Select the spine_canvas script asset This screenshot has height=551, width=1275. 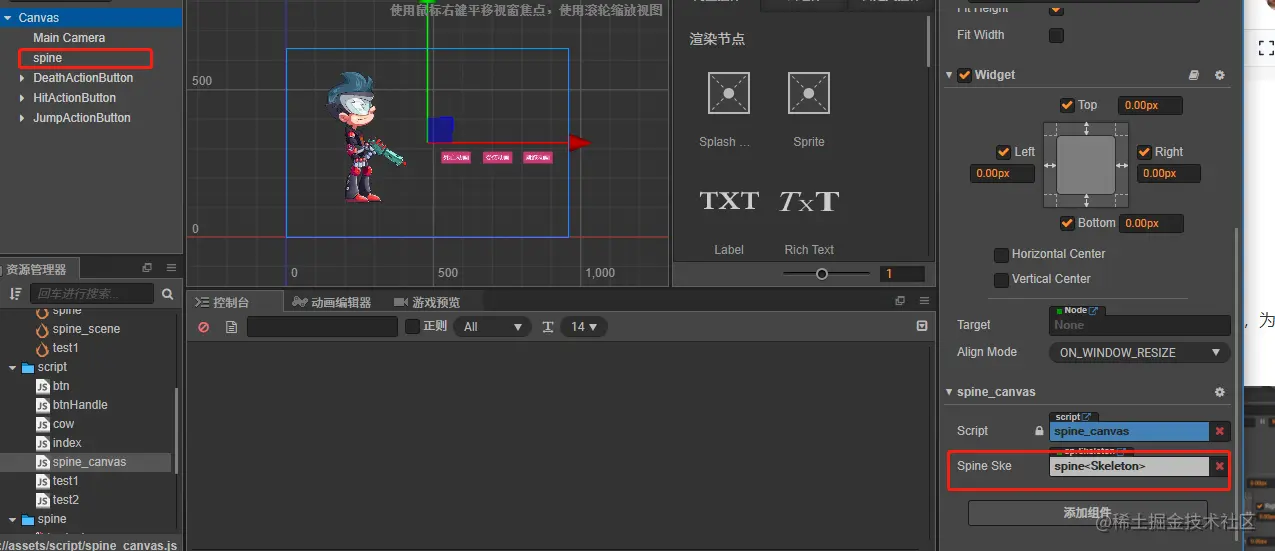click(88, 462)
